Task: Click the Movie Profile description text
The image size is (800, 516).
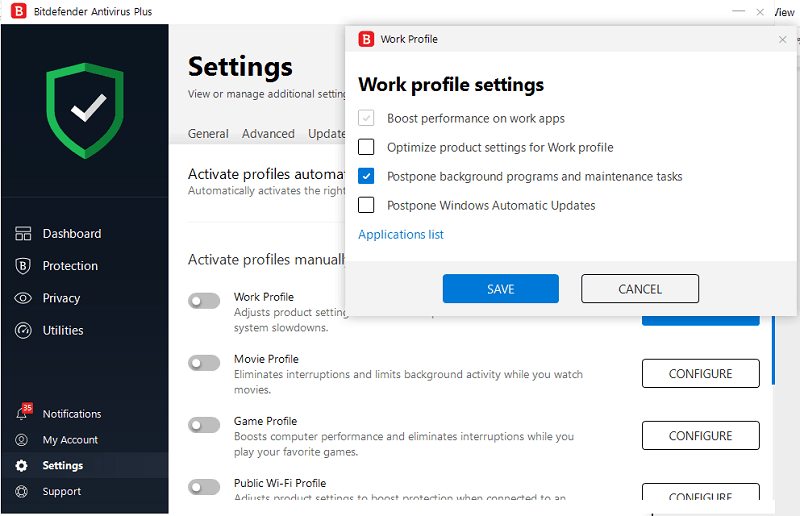Action: [408, 382]
